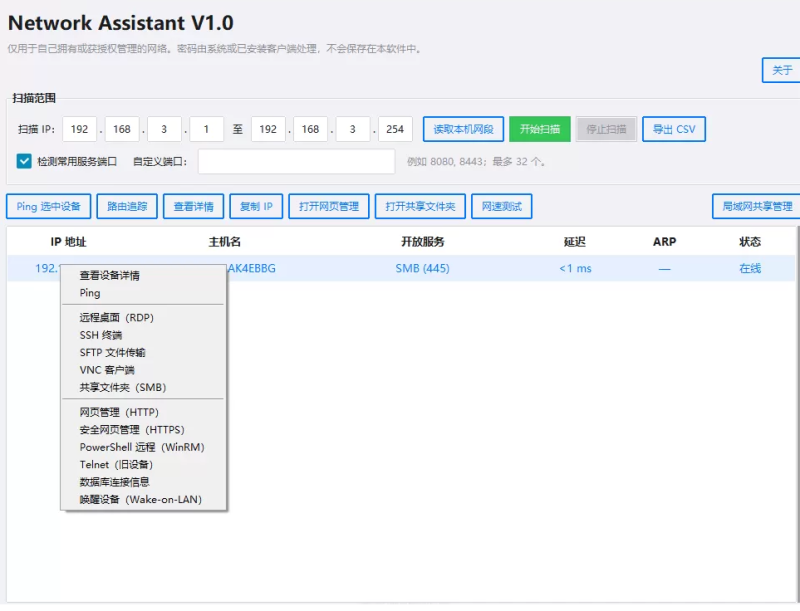Viewport: 800px width, 611px height.
Task: Click the 自定义端口 input field
Action: 296,162
